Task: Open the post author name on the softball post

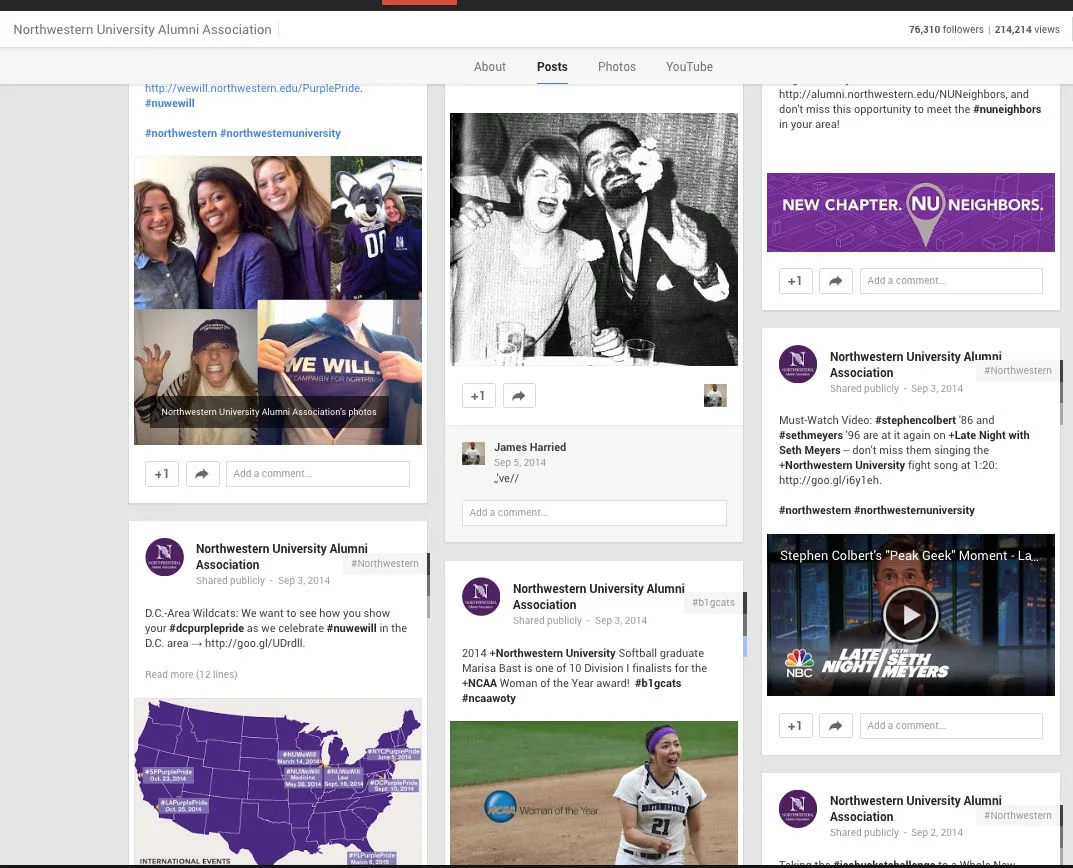Action: pos(599,596)
